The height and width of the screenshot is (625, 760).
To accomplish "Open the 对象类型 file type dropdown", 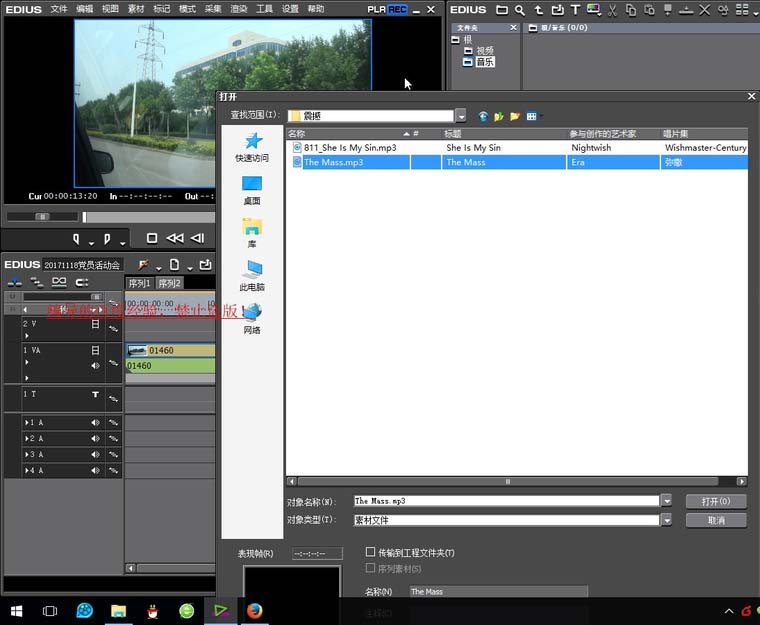I will pos(666,520).
